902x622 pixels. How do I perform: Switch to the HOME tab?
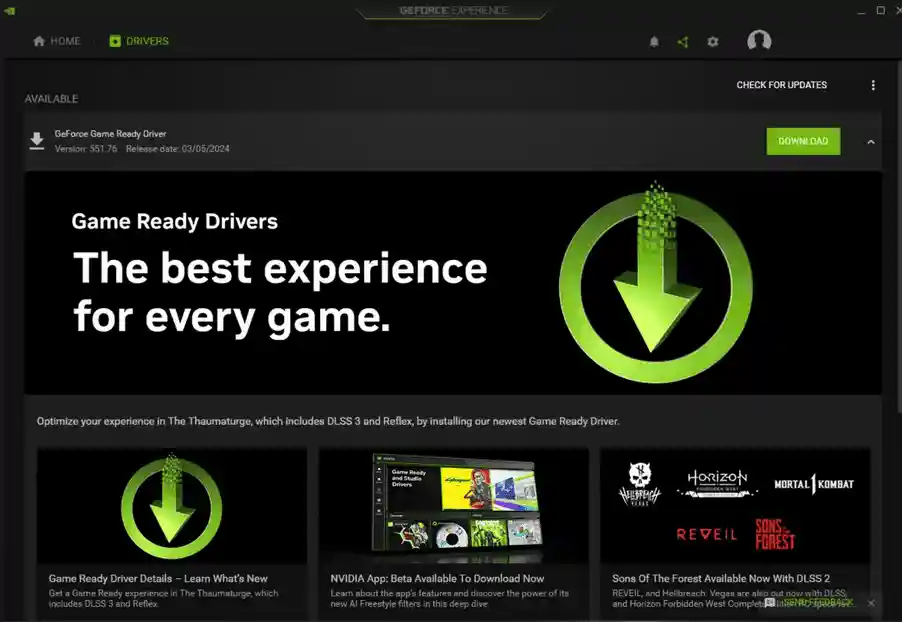coord(55,41)
